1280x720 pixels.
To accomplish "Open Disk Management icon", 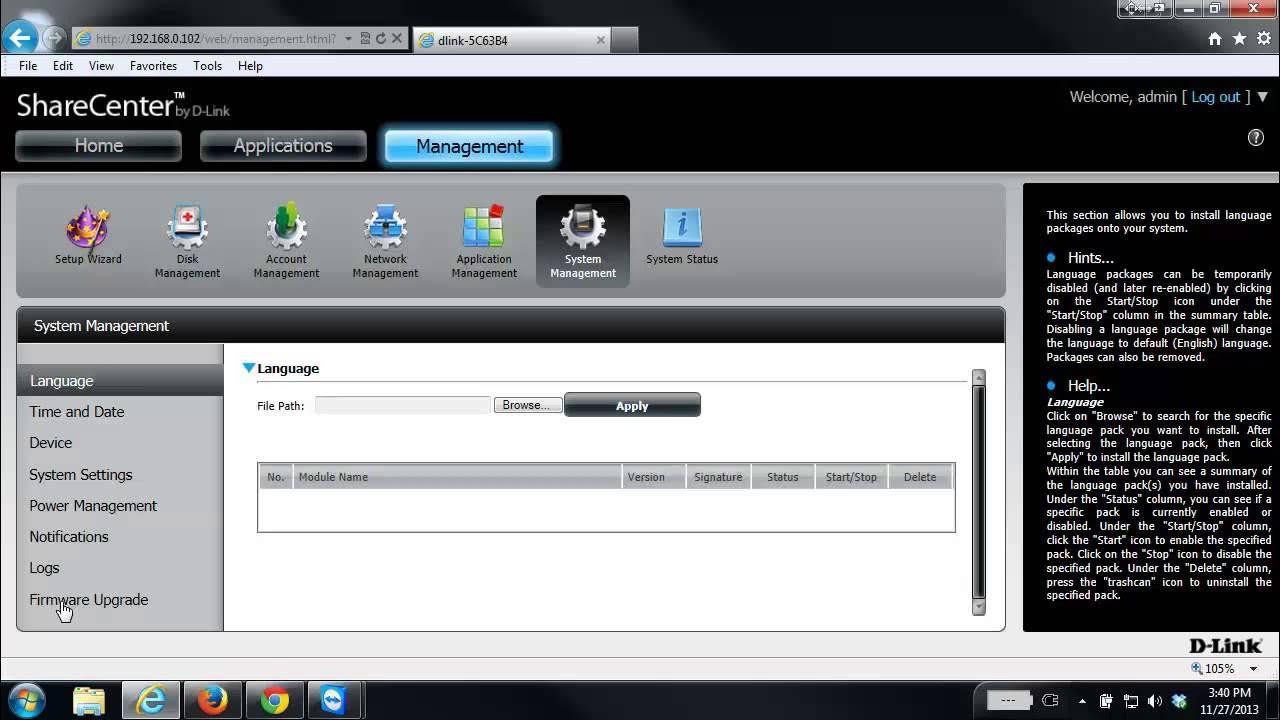I will point(187,242).
